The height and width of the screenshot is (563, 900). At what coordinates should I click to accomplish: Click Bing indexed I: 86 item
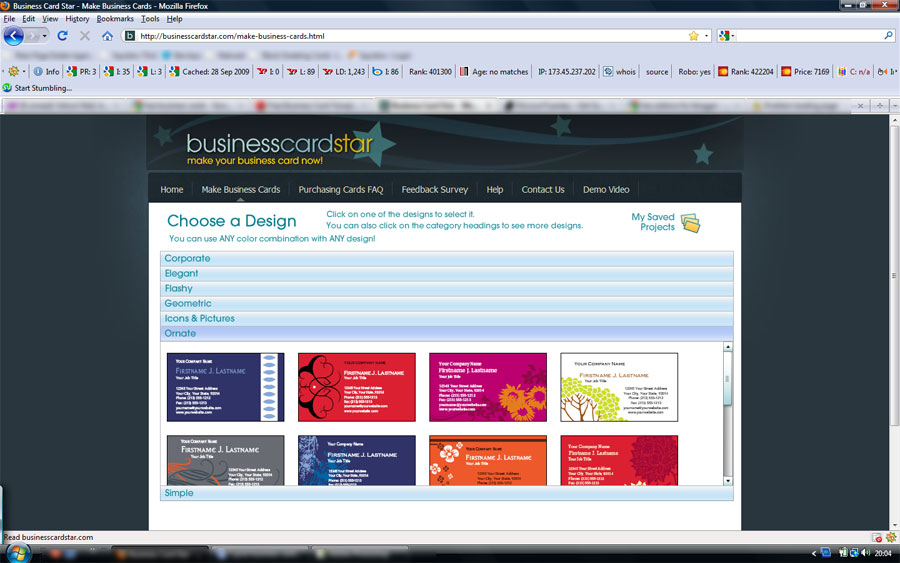(386, 72)
